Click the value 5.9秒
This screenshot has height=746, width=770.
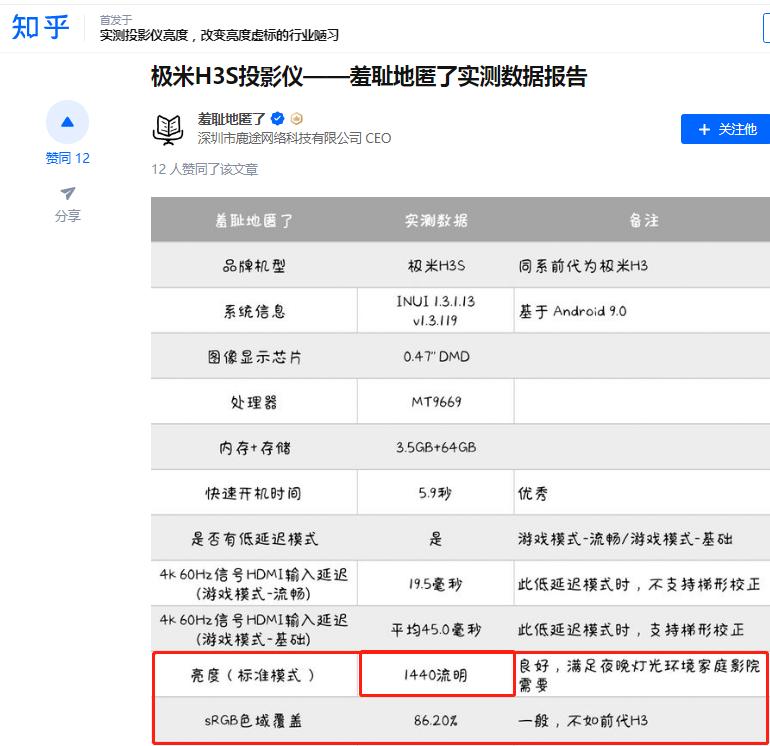[435, 493]
